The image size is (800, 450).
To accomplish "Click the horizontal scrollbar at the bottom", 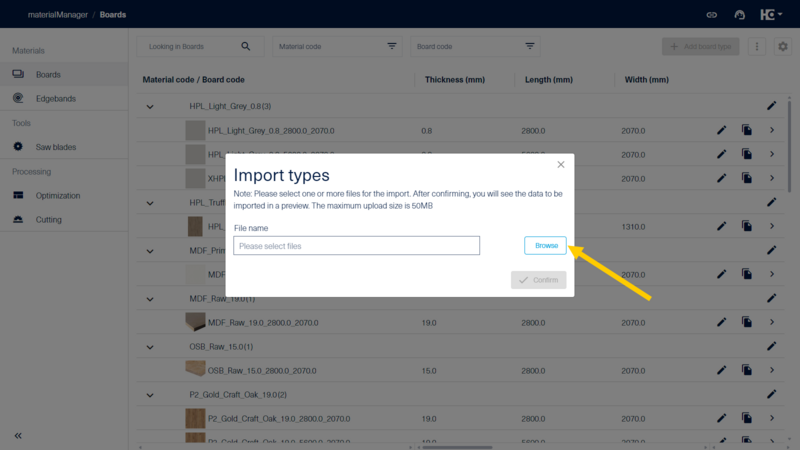I will (x=457, y=447).
